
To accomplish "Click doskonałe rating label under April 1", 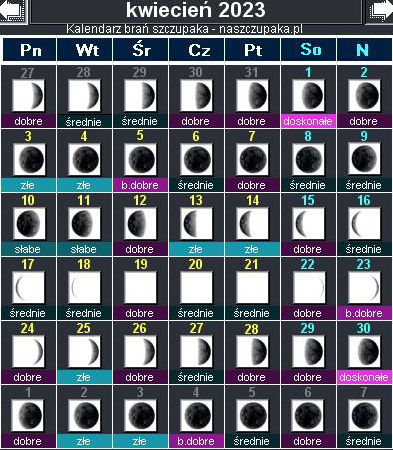I will (x=308, y=121).
